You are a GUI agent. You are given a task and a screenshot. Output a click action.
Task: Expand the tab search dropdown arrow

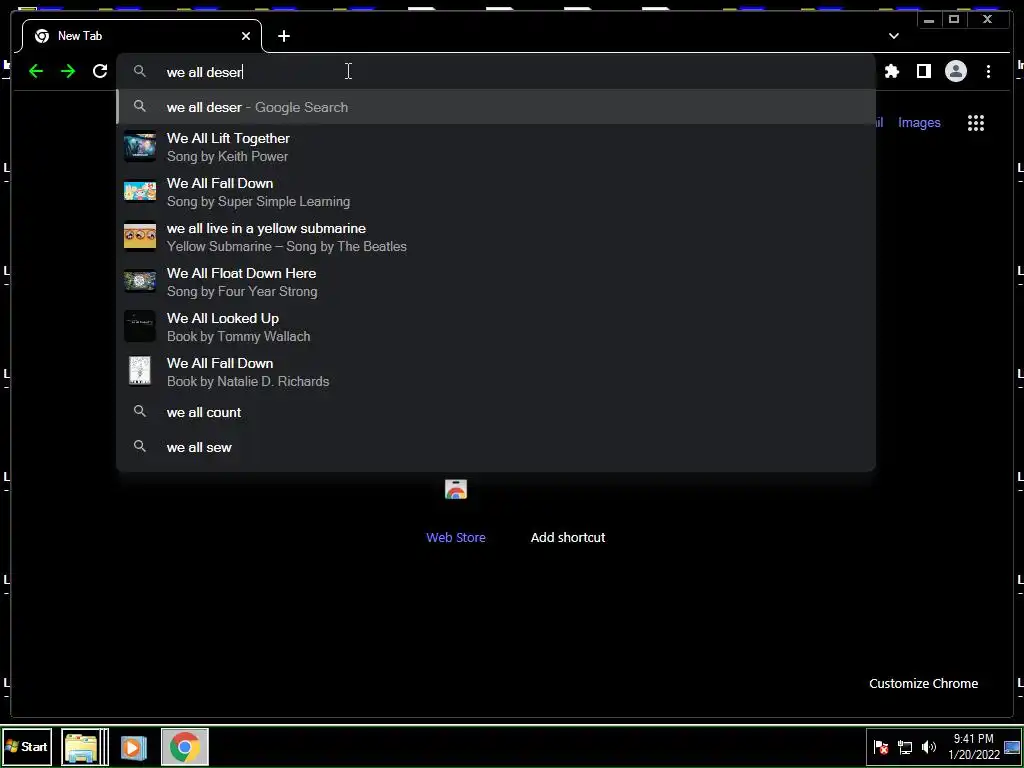click(893, 36)
